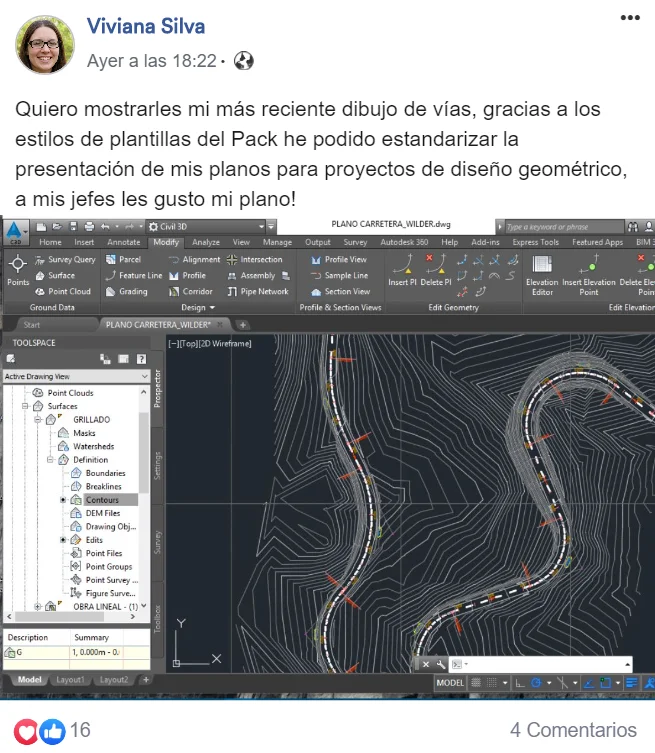Click the Survey Query tool
The width and height of the screenshot is (655, 753).
click(x=65, y=259)
